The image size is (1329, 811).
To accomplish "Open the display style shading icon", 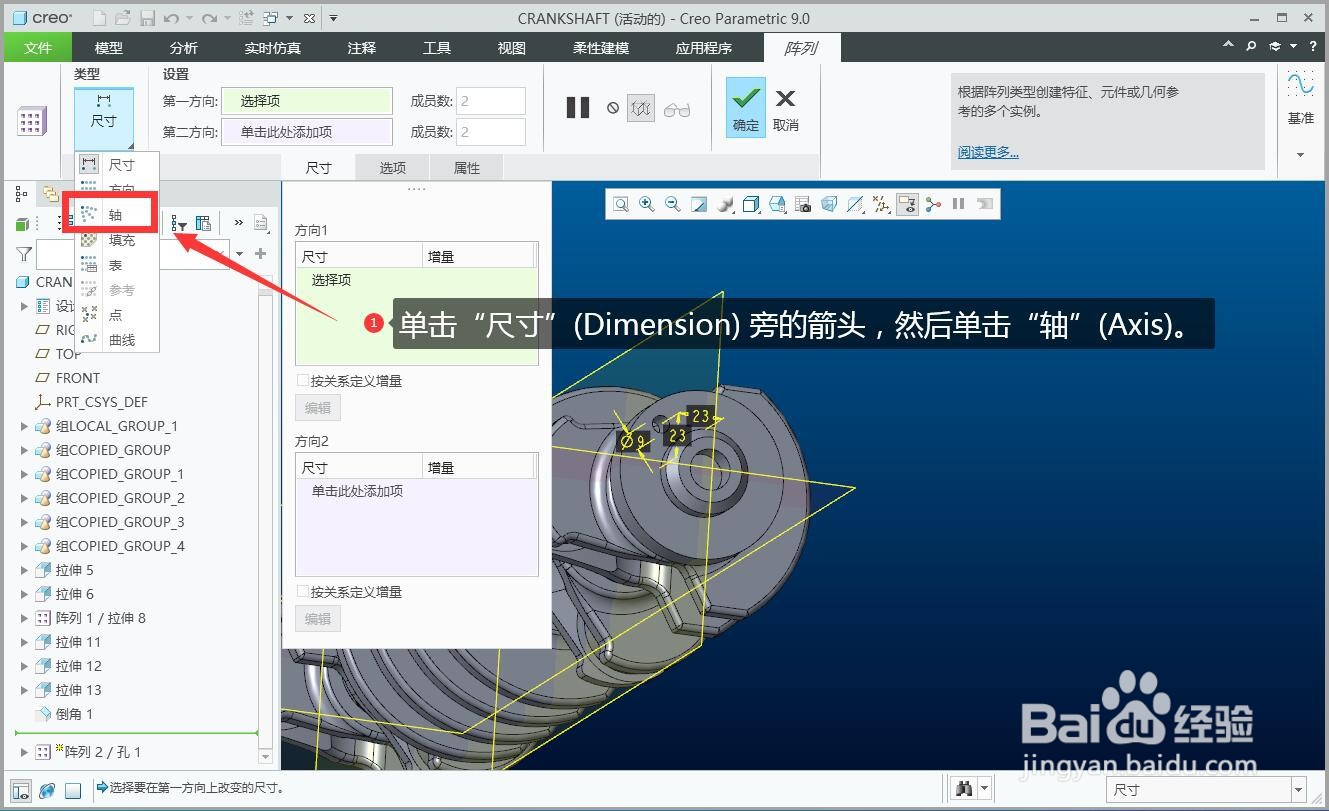I will pyautogui.click(x=725, y=204).
